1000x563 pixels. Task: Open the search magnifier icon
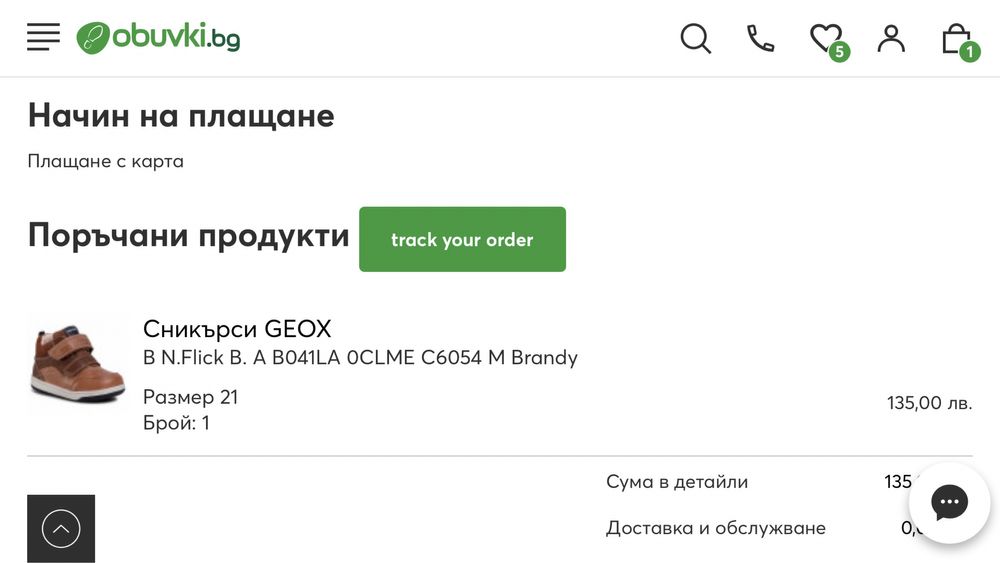pos(695,39)
